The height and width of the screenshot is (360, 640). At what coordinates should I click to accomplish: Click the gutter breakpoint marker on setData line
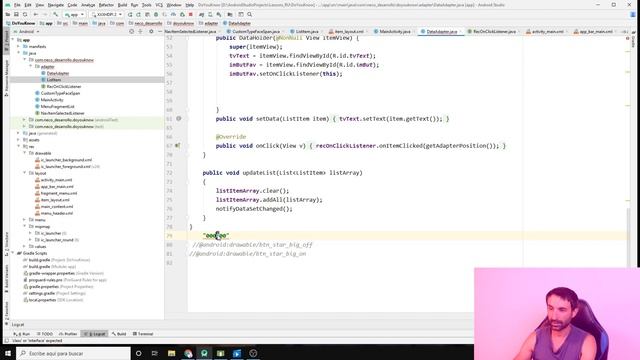tap(178, 119)
